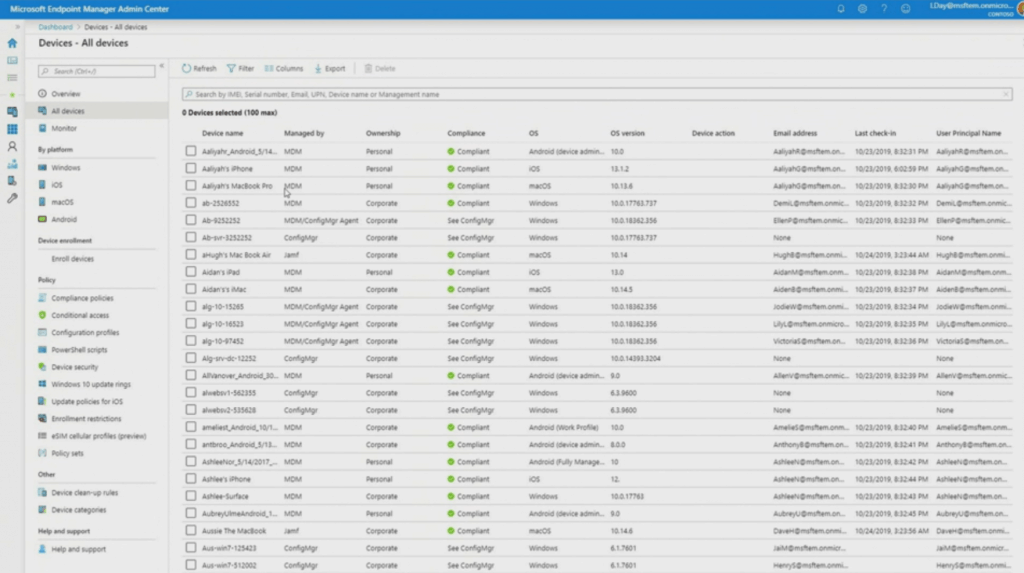Open Enroll devices
The image size is (1024, 573).
72,259
